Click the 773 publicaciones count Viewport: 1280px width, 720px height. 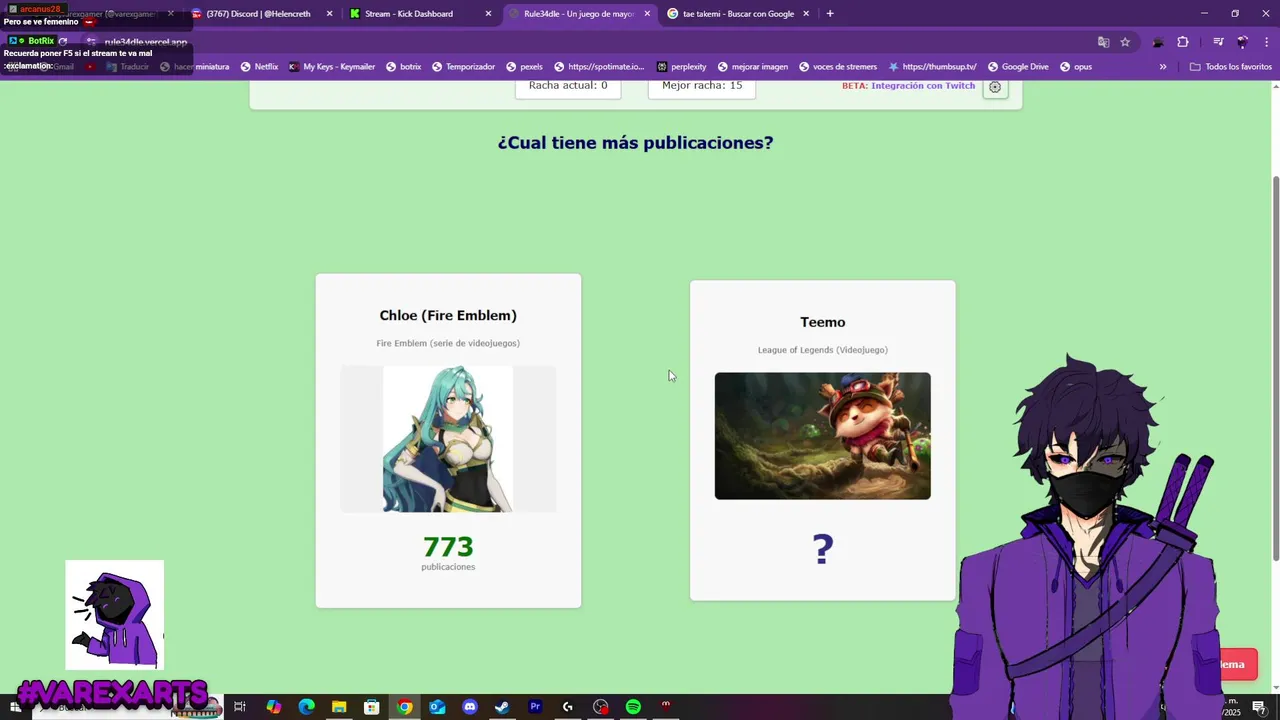click(448, 552)
